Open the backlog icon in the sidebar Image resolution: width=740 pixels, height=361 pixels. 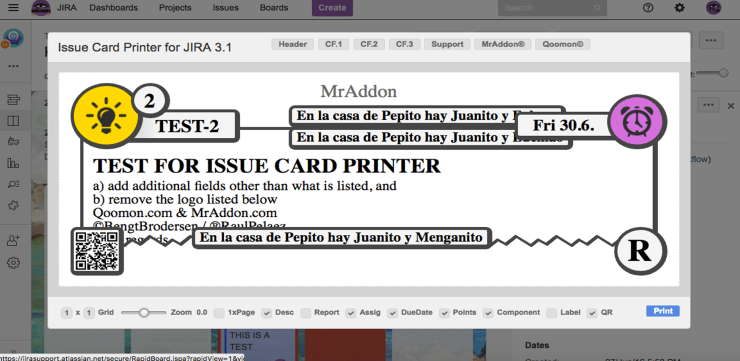[13, 100]
